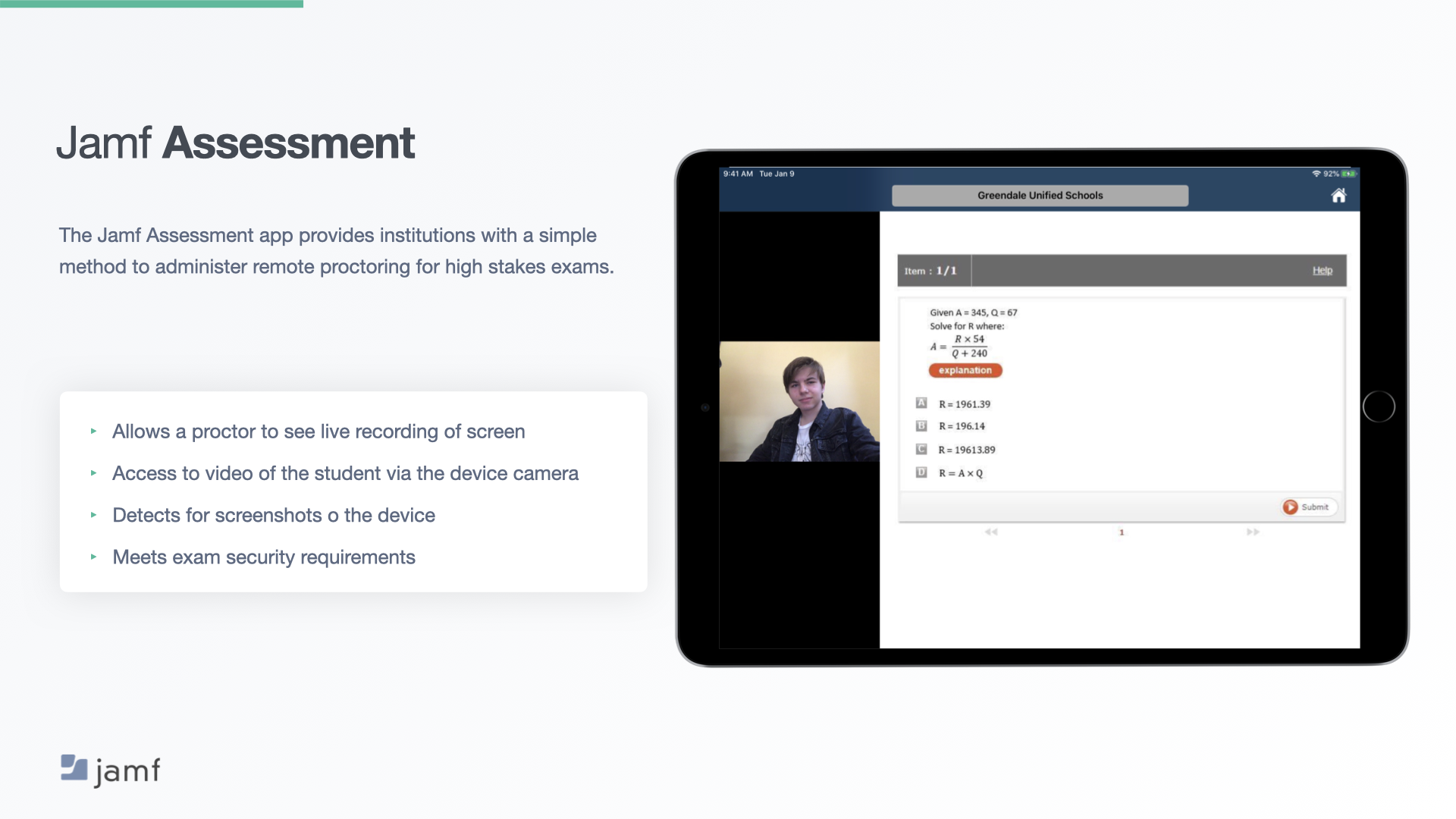
Task: Click the next-page double arrow
Action: (1253, 532)
